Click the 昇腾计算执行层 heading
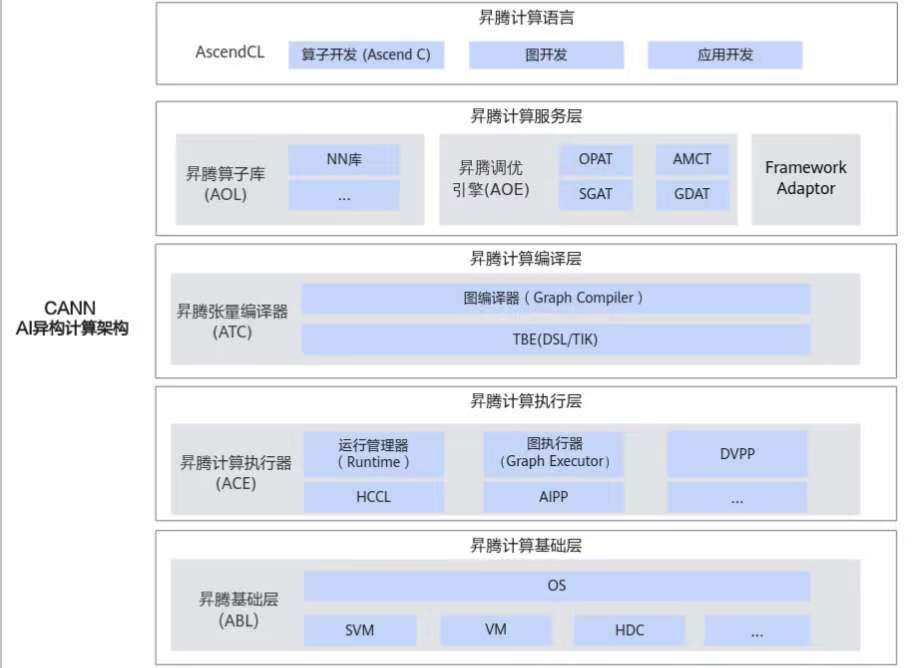This screenshot has width=916, height=668. click(526, 402)
